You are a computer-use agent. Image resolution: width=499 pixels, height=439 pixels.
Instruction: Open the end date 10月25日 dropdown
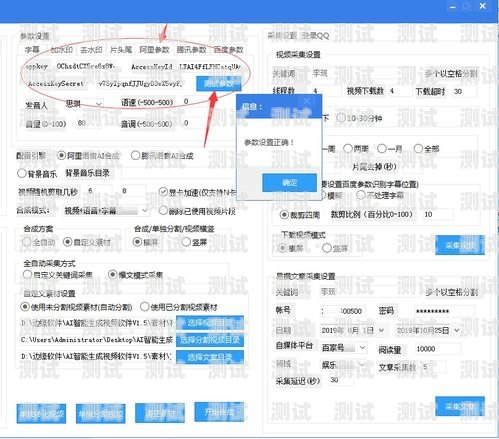coord(457,330)
